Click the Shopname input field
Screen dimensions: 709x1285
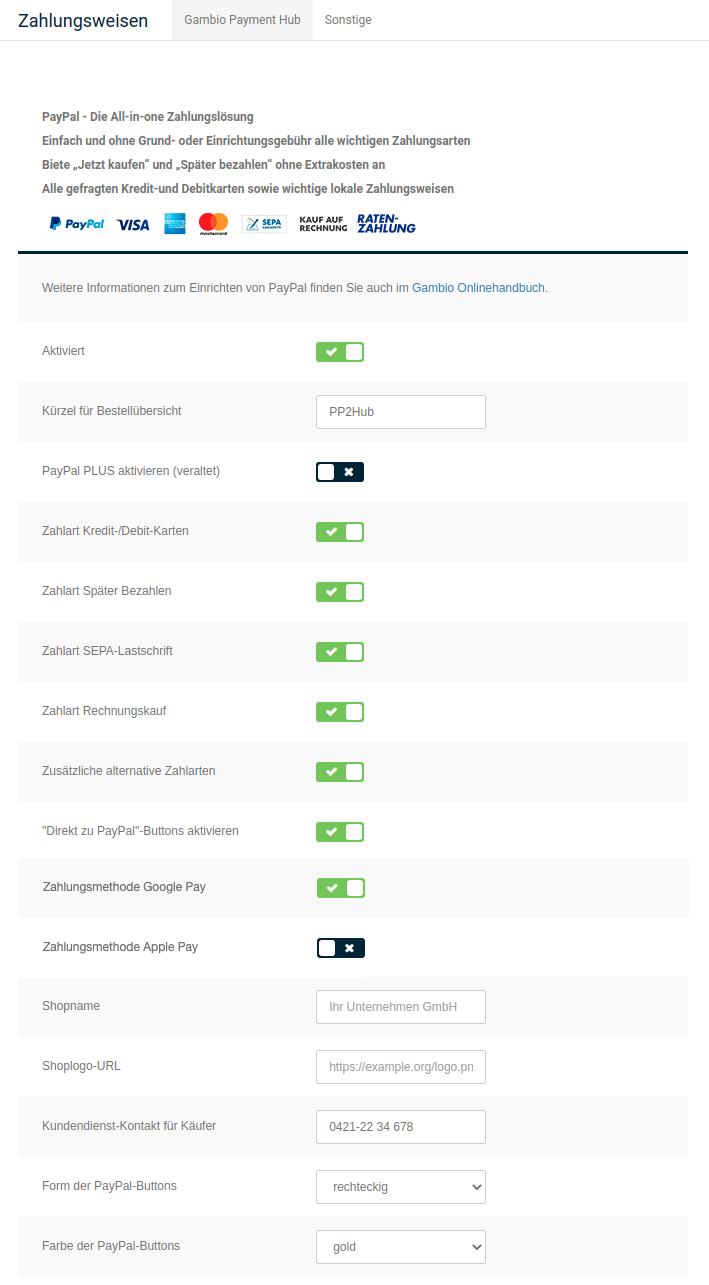point(401,1007)
